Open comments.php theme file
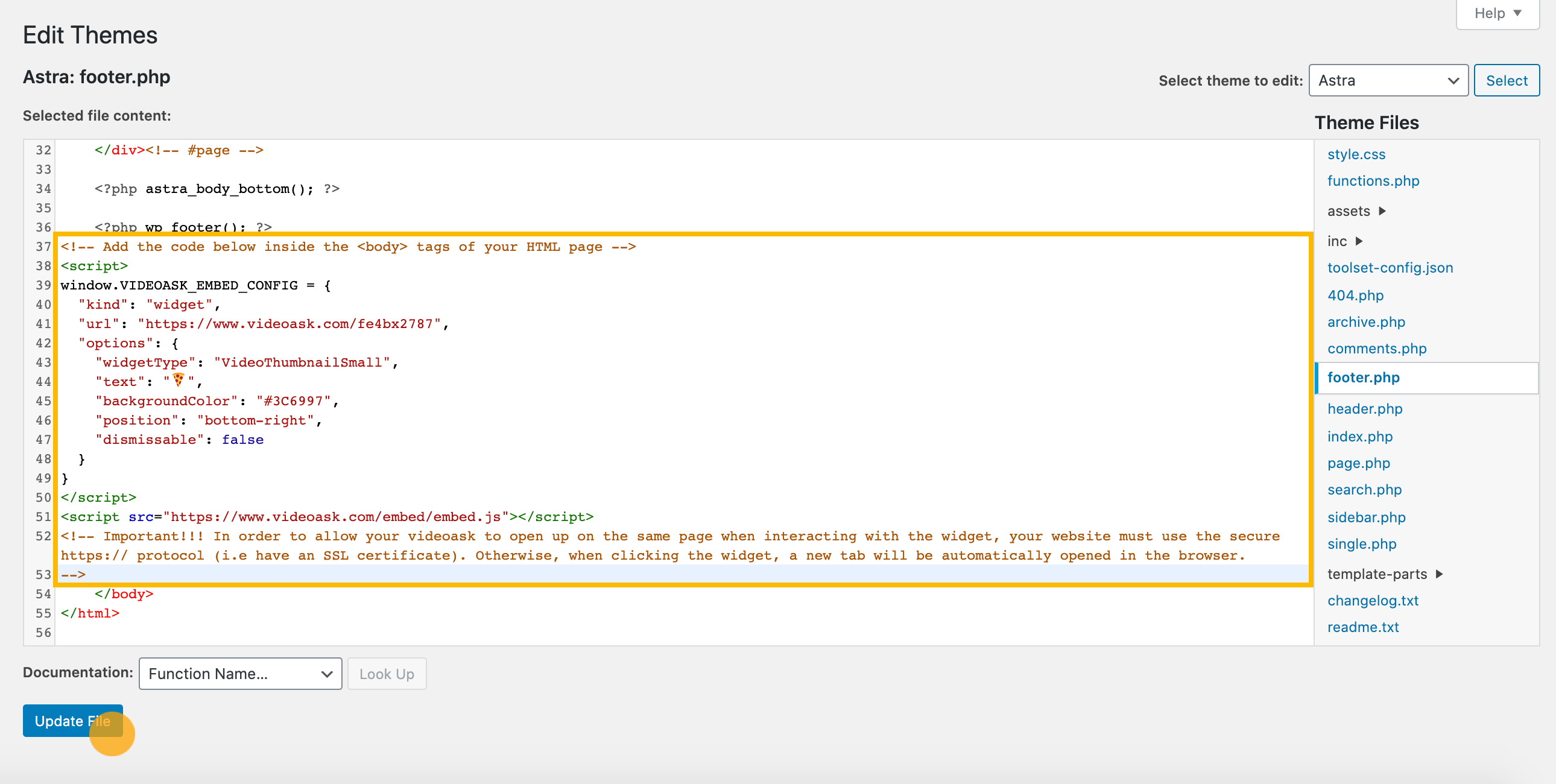This screenshot has height=784, width=1556. [1376, 349]
